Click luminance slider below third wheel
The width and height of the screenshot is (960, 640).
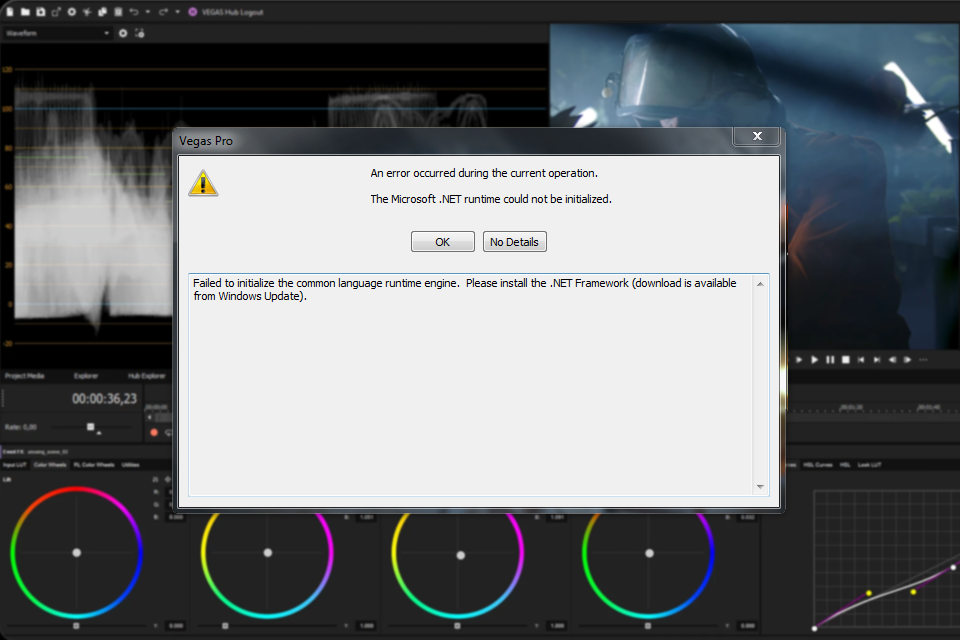tap(457, 626)
